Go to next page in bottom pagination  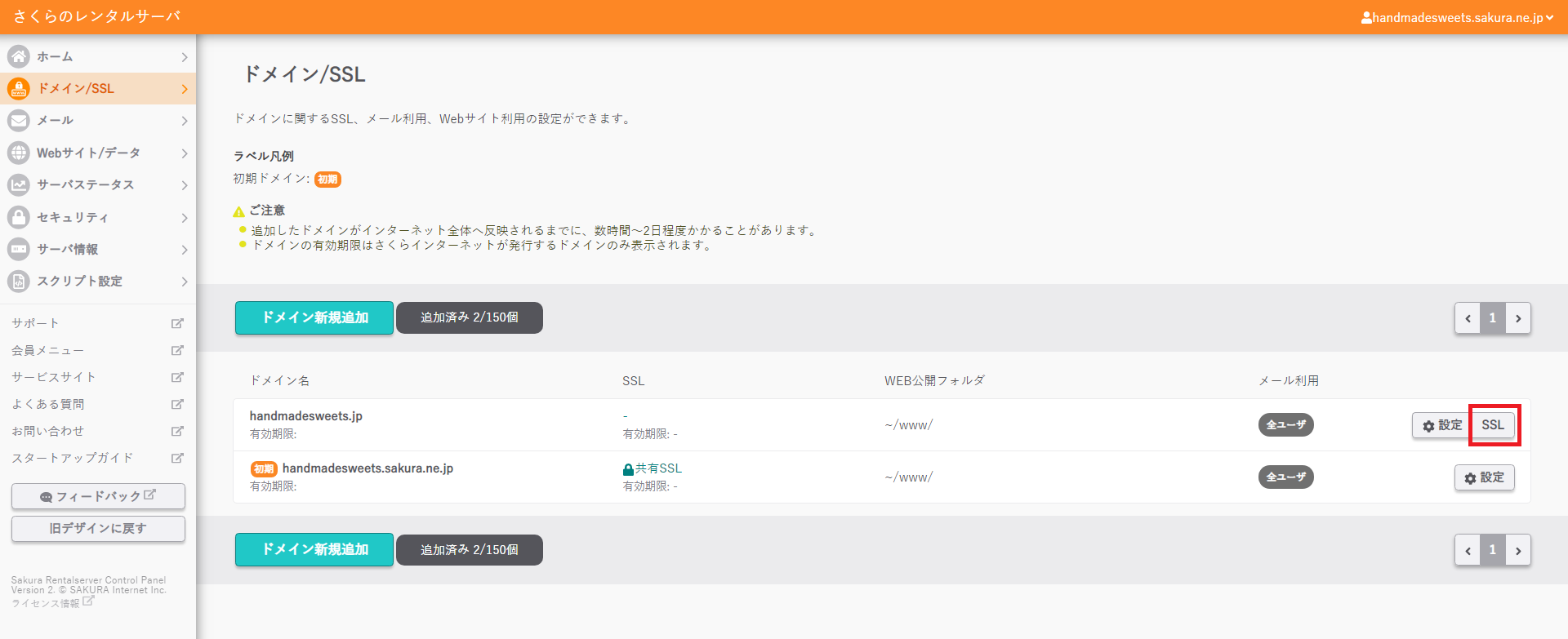[x=1518, y=550]
